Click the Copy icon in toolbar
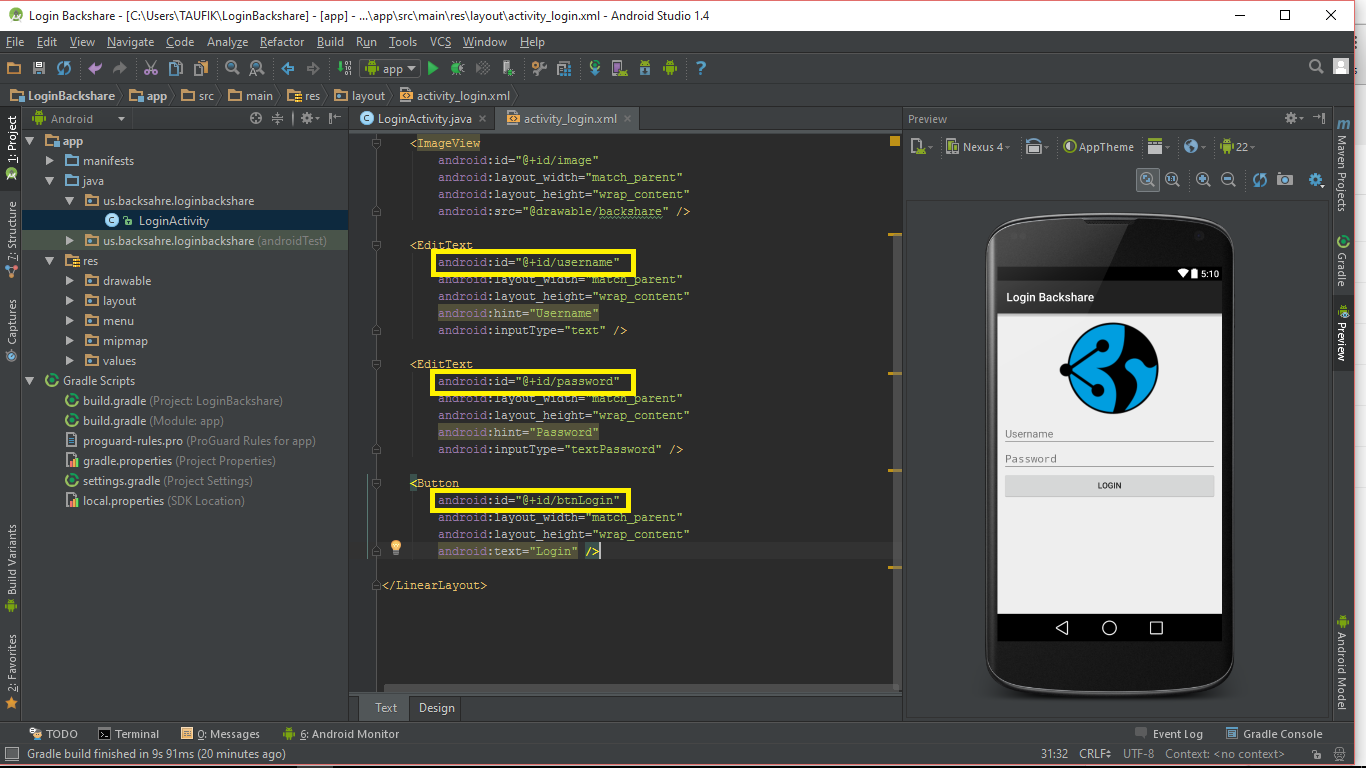Screen dimensions: 1366x768 (176, 68)
